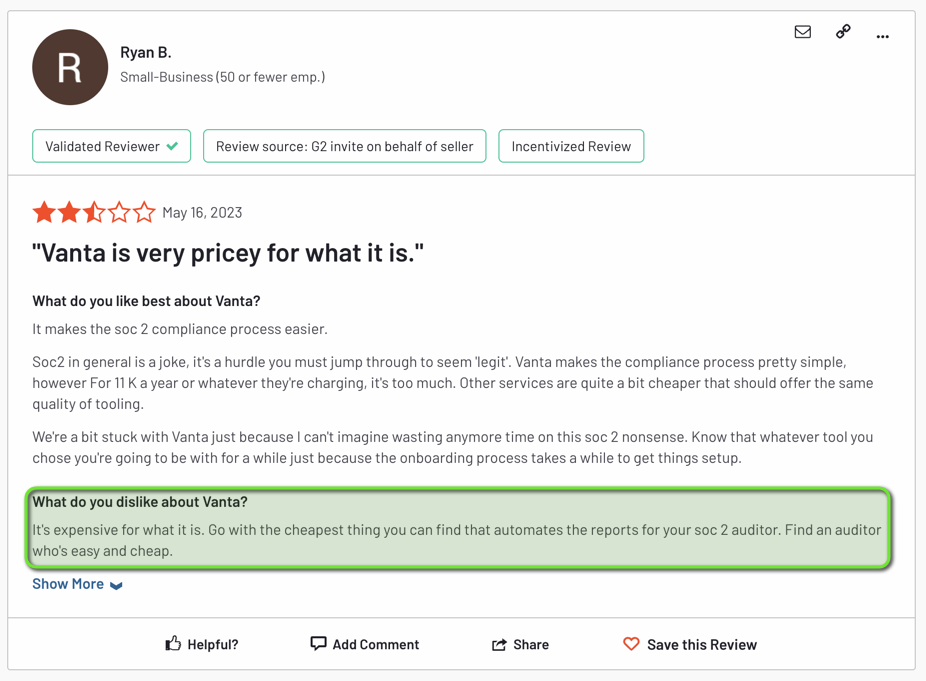Click the green validated checkmark
Image resolution: width=926 pixels, height=681 pixels.
(172, 146)
